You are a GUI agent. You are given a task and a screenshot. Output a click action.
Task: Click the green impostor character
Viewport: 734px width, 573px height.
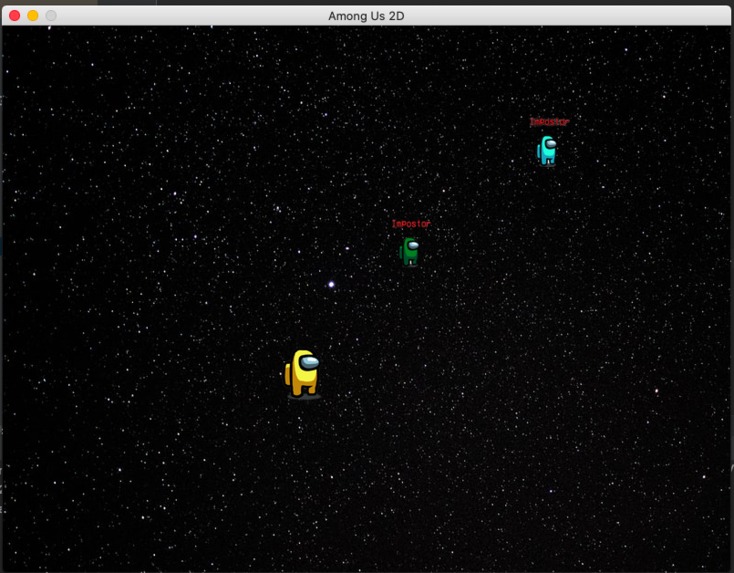point(410,252)
